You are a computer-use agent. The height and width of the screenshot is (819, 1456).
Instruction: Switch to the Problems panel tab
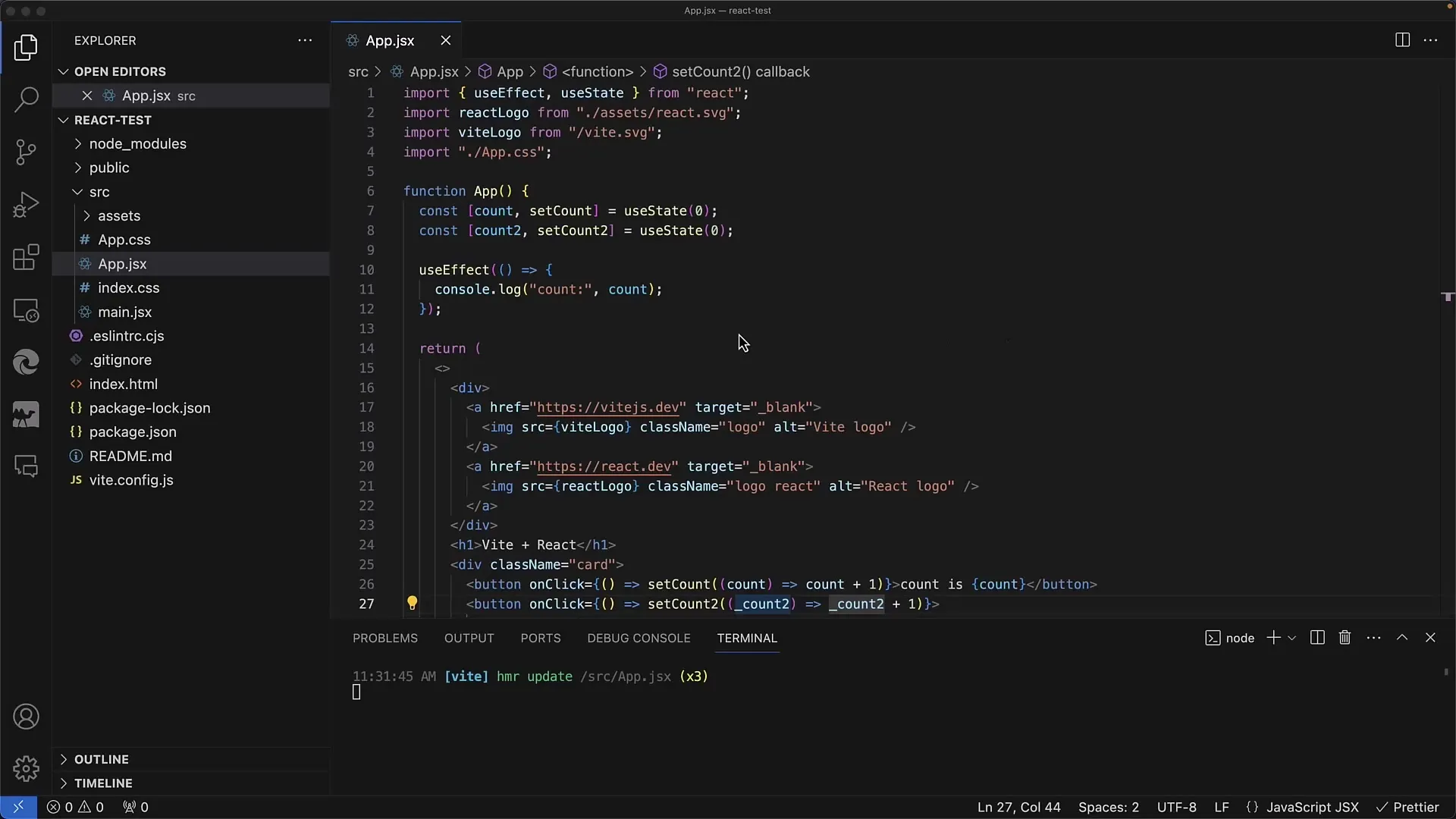click(x=384, y=638)
